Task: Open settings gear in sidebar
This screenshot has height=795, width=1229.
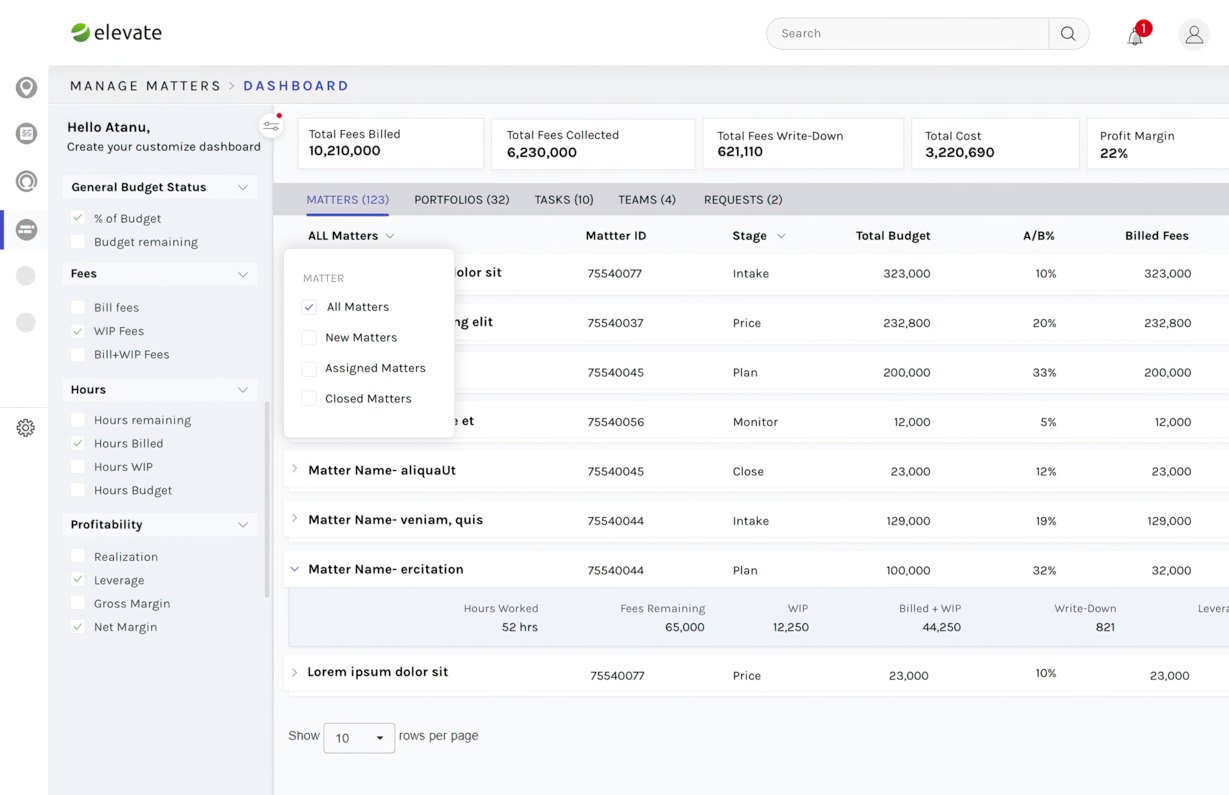Action: coord(26,428)
